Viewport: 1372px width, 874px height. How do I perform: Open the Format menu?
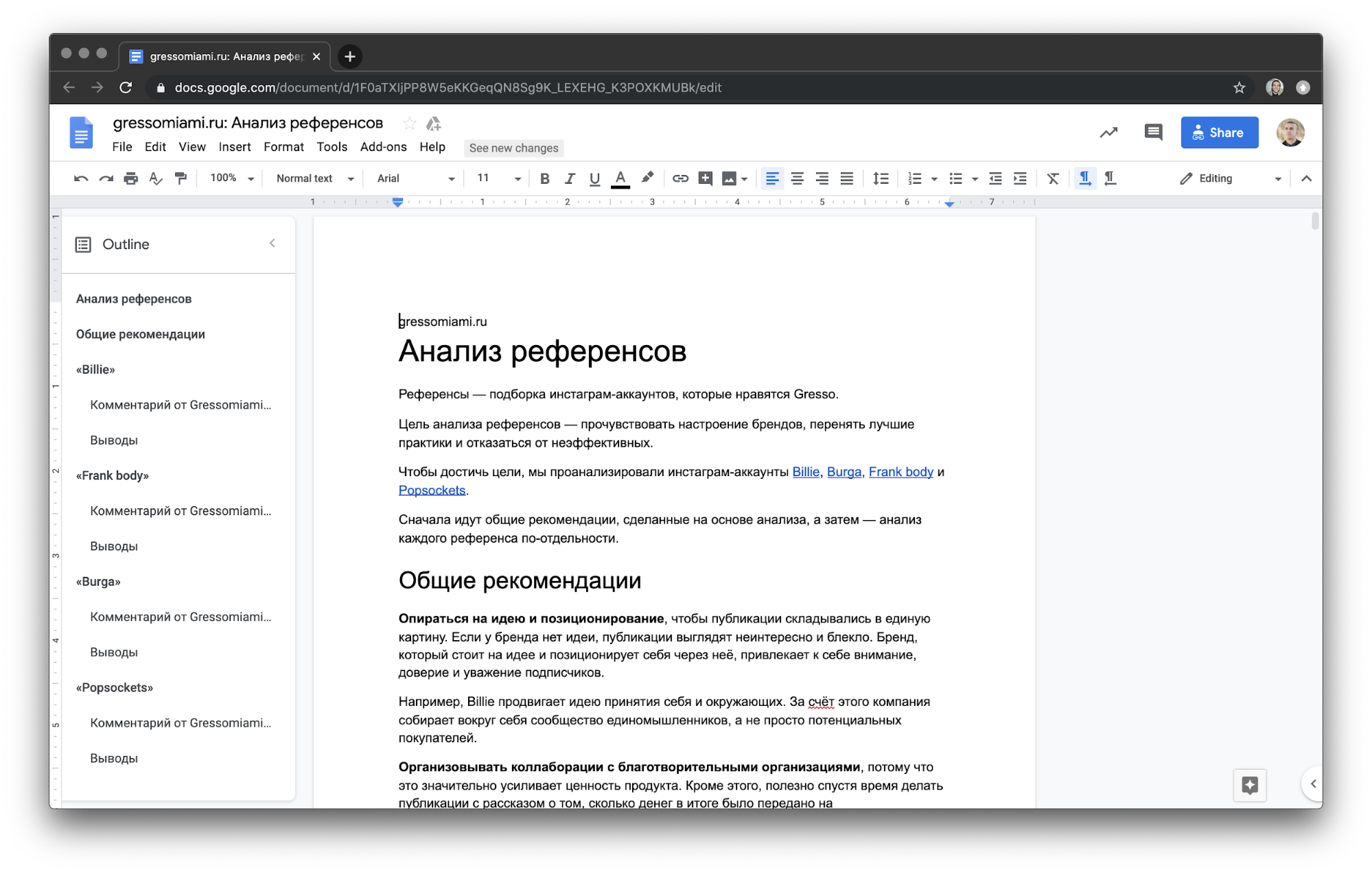point(283,147)
